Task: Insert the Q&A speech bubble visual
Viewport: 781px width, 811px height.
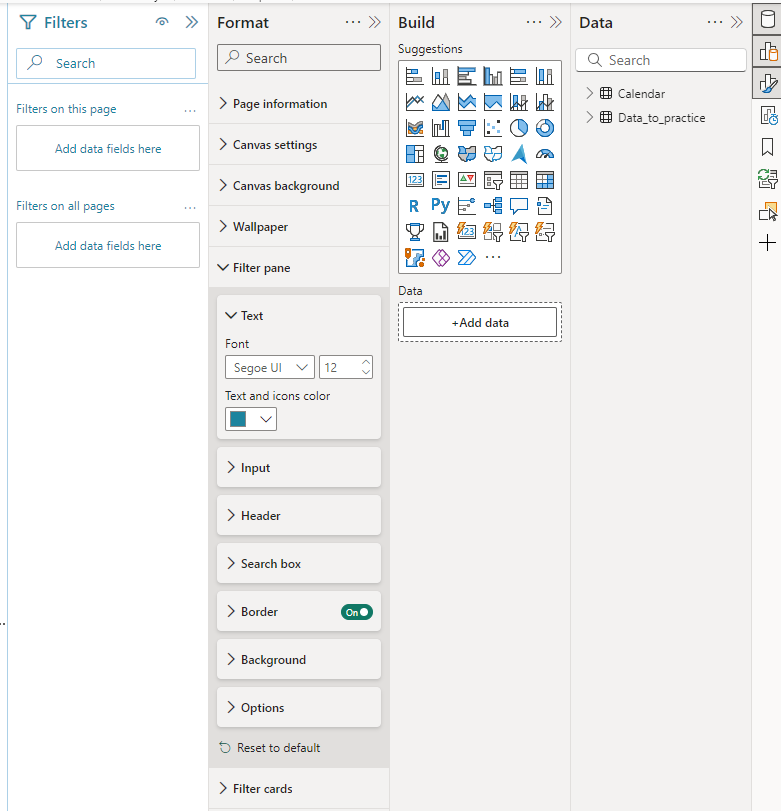Action: click(519, 206)
